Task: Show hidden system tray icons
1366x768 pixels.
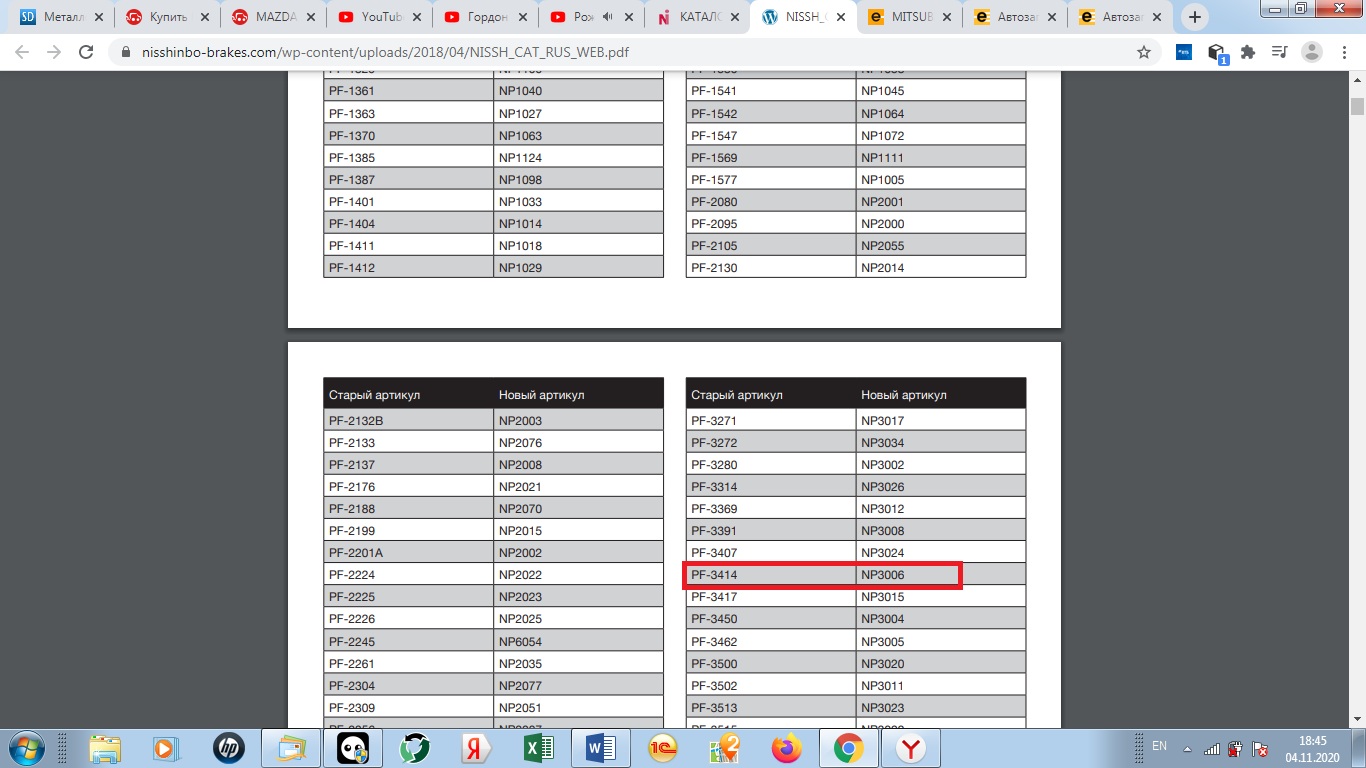Action: [1187, 748]
